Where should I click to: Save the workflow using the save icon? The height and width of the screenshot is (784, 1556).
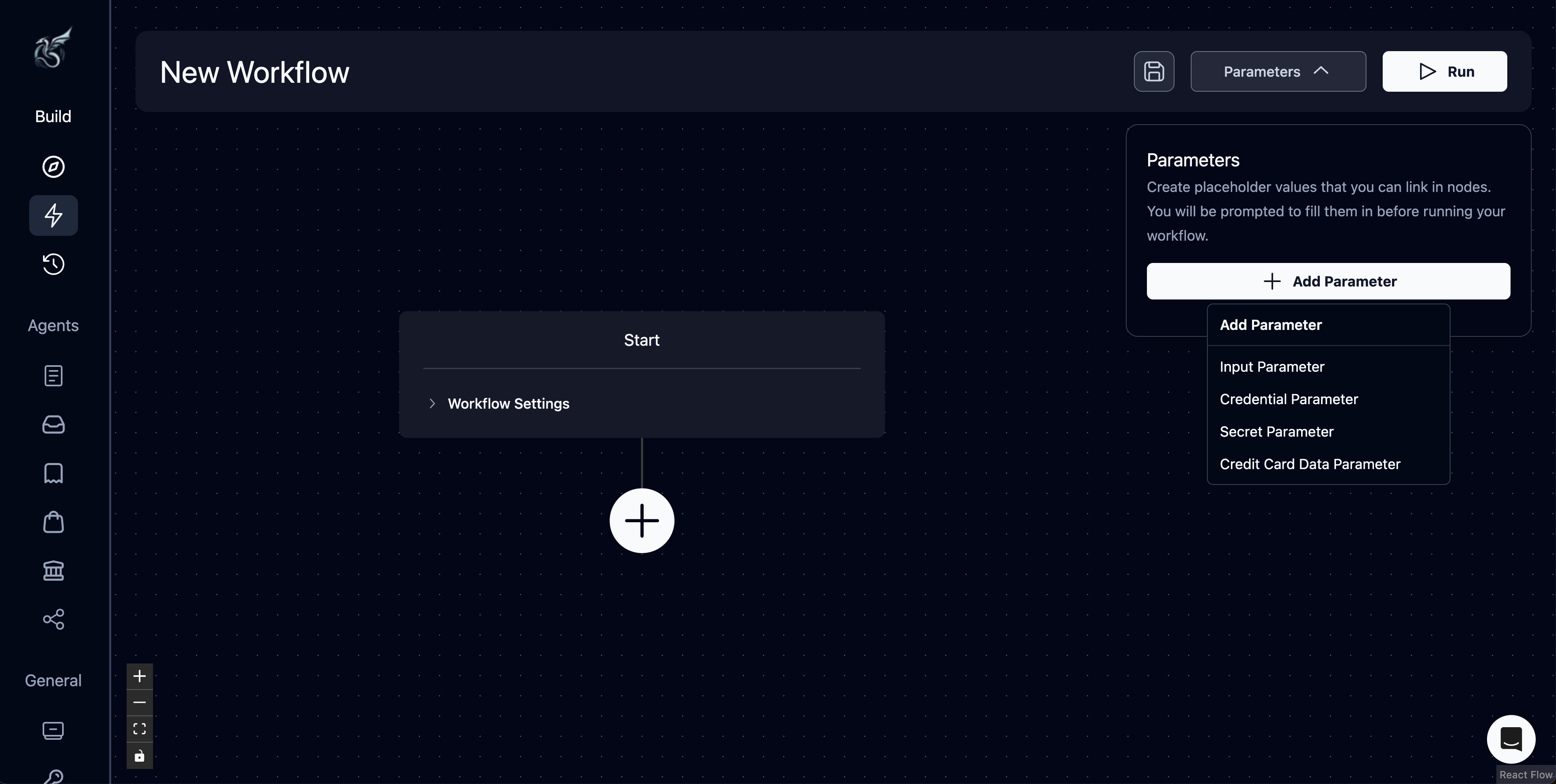click(1154, 71)
